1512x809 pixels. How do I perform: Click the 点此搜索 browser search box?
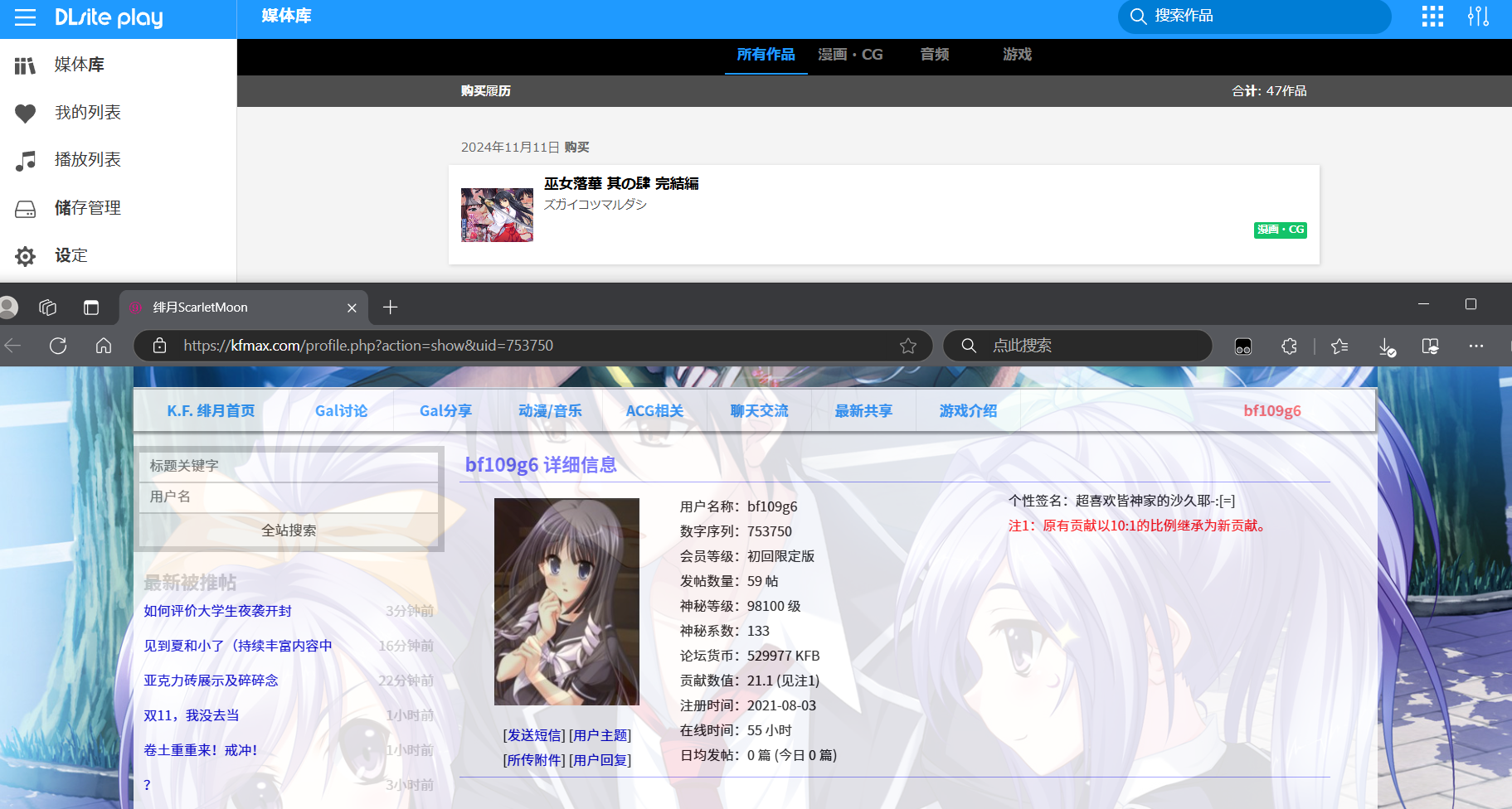click(1077, 346)
